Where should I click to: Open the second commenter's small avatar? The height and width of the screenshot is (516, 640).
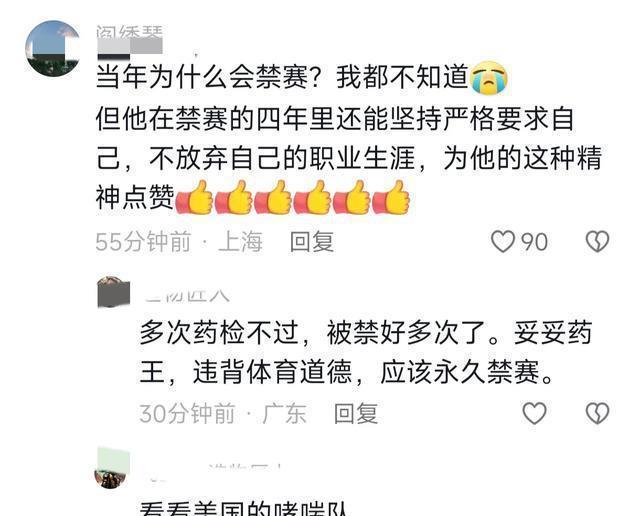coord(113,292)
